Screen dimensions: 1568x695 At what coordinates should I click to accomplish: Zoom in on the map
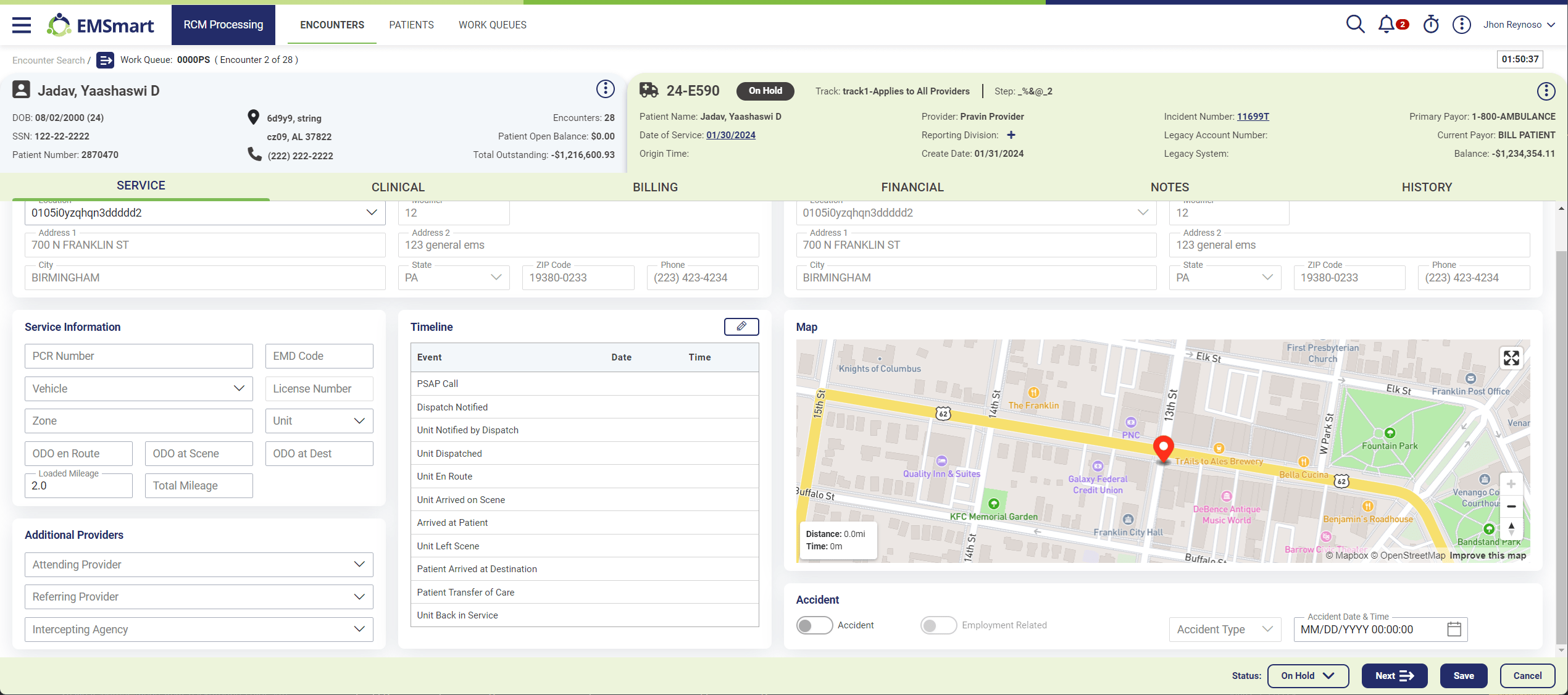1511,484
